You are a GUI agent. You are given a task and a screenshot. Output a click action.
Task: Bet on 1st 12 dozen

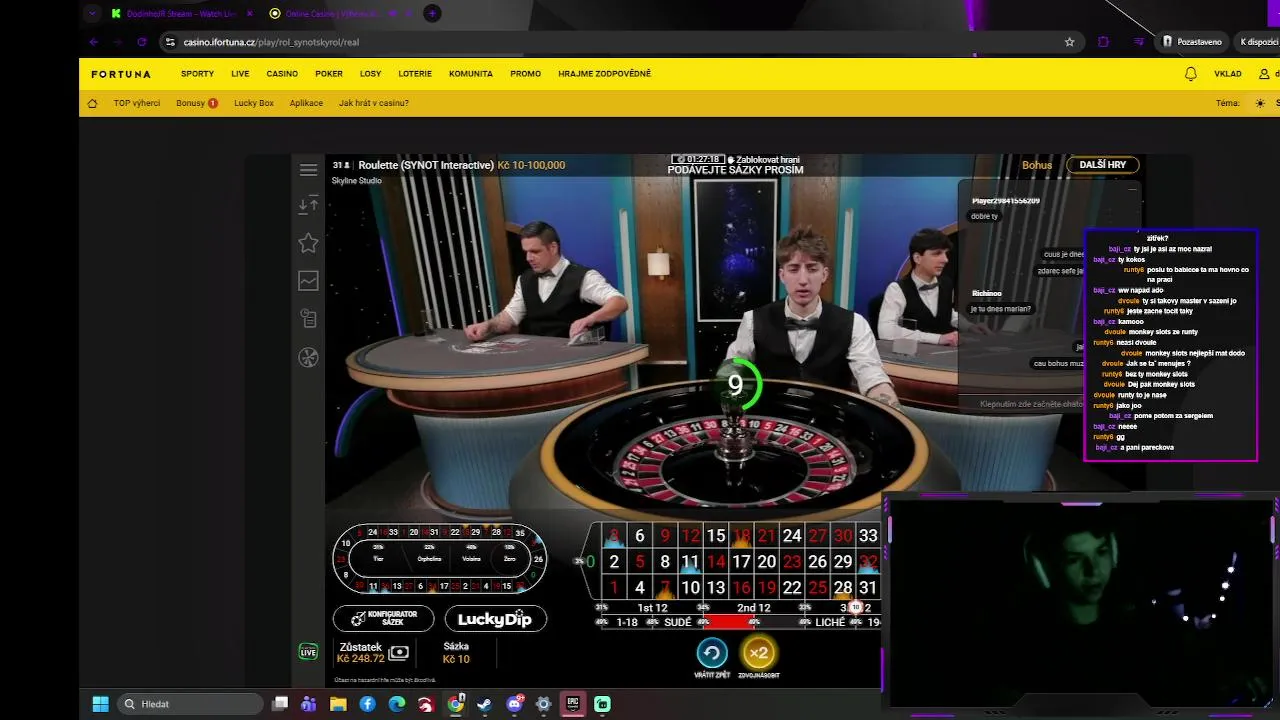tap(652, 608)
